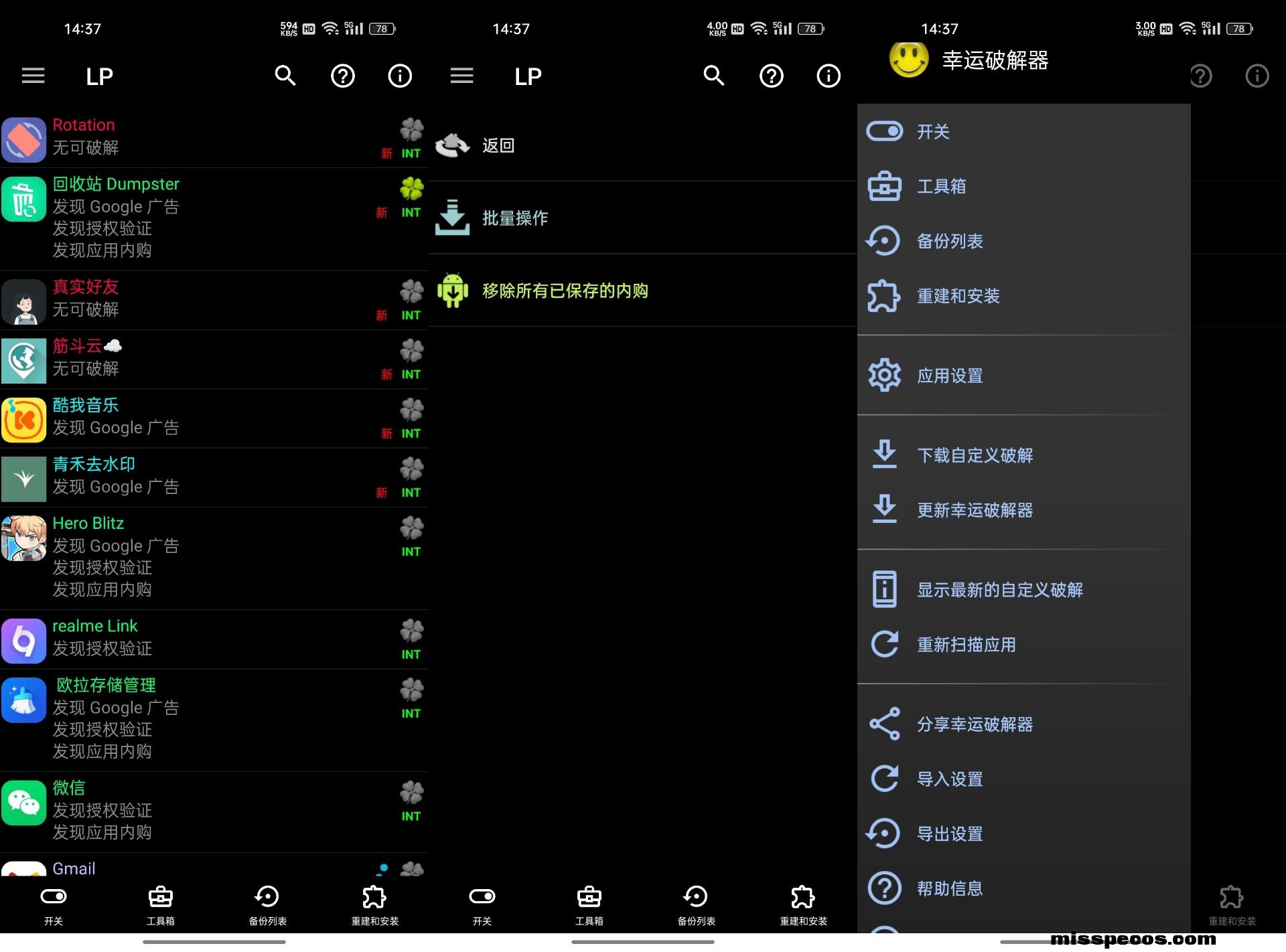Tap the 批量操作 download icon
Viewport: 1286px width, 952px height.
[x=453, y=218]
